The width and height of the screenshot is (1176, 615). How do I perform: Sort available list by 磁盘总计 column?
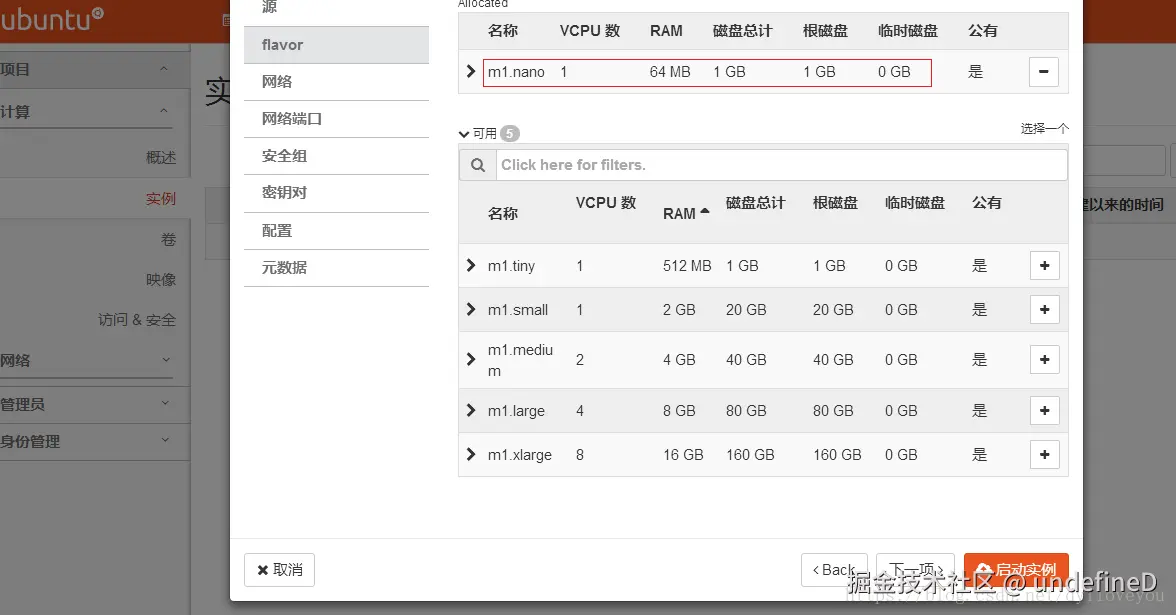(x=755, y=203)
